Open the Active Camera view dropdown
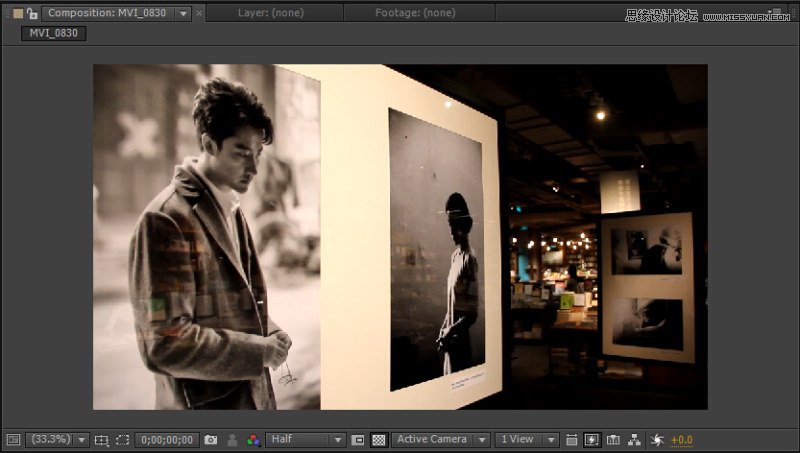The height and width of the screenshot is (453, 800). click(441, 440)
